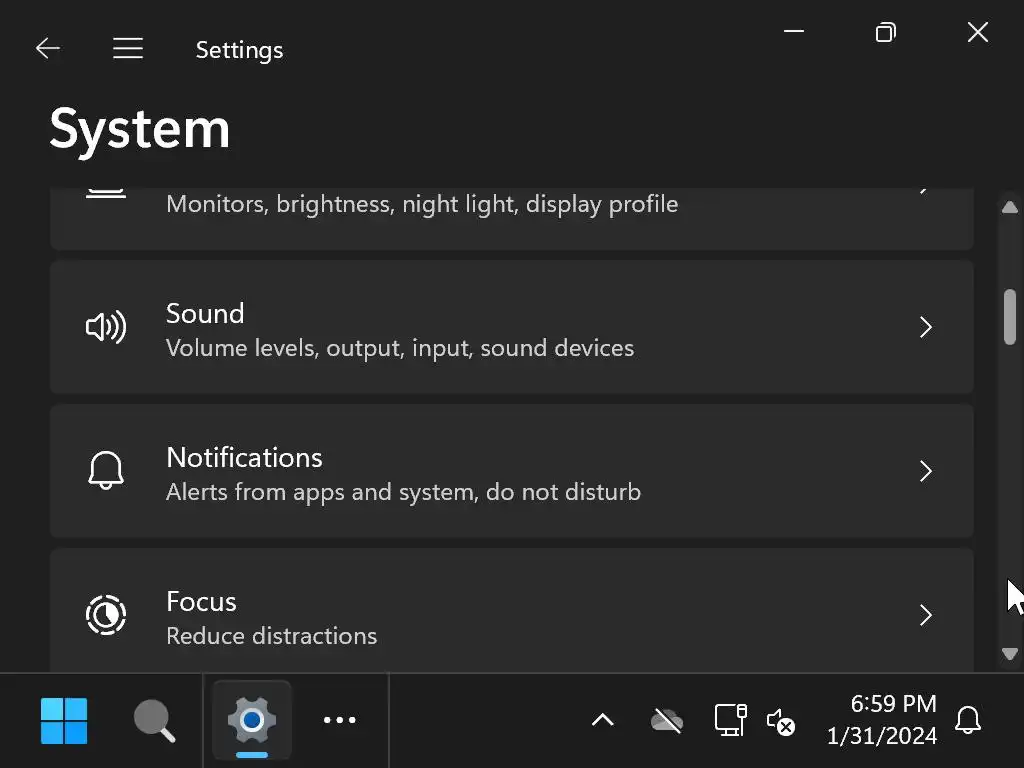Click the muted volume tray icon
1024x768 pixels.
(x=780, y=720)
